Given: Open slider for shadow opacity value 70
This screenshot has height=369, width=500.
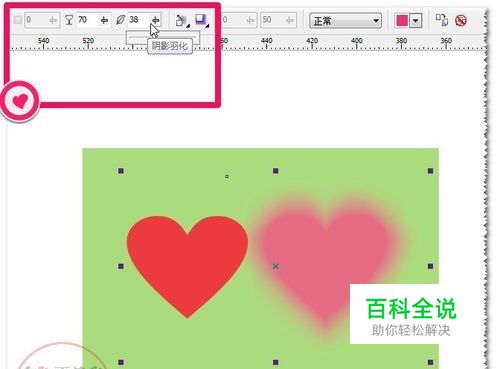Looking at the screenshot, I should 104,20.
